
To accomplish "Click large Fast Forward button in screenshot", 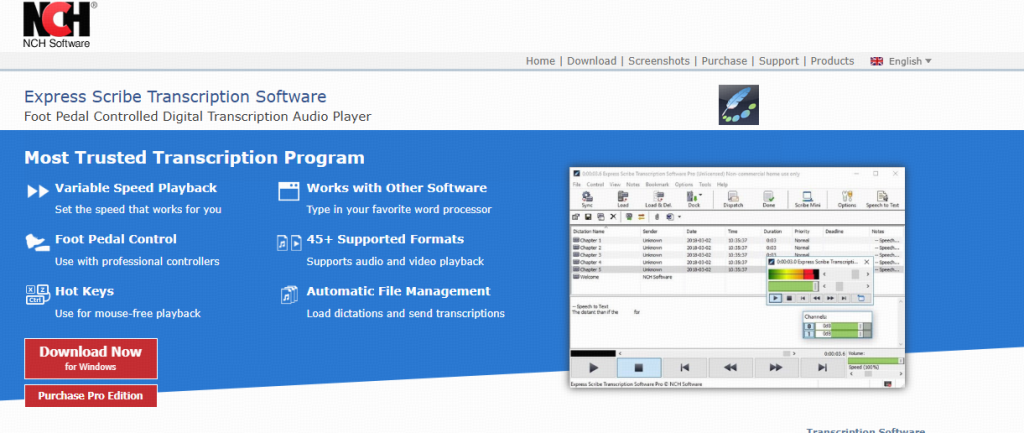I will tap(776, 368).
